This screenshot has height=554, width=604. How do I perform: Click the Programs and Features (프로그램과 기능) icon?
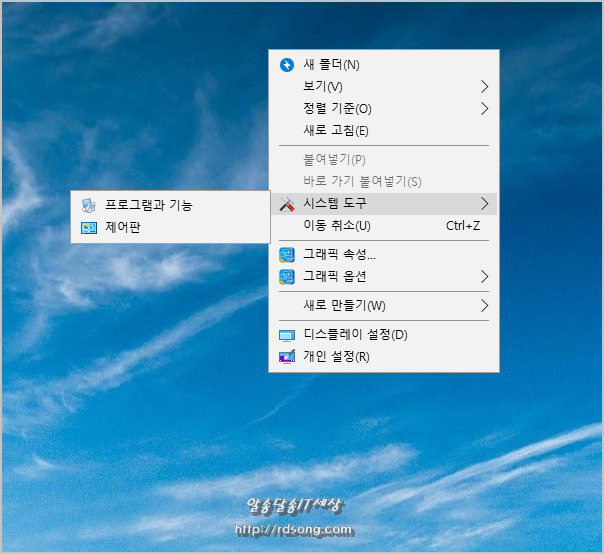[89, 205]
